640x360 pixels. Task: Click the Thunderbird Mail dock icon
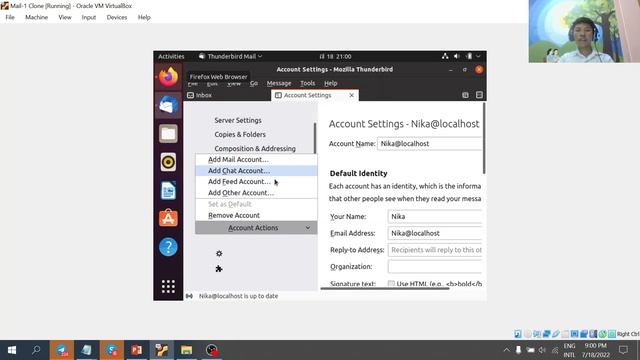coord(168,105)
